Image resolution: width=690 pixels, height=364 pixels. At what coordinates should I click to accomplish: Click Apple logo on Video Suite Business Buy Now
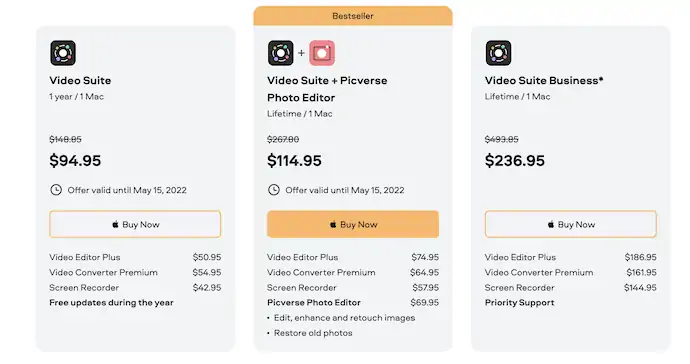pyautogui.click(x=551, y=224)
